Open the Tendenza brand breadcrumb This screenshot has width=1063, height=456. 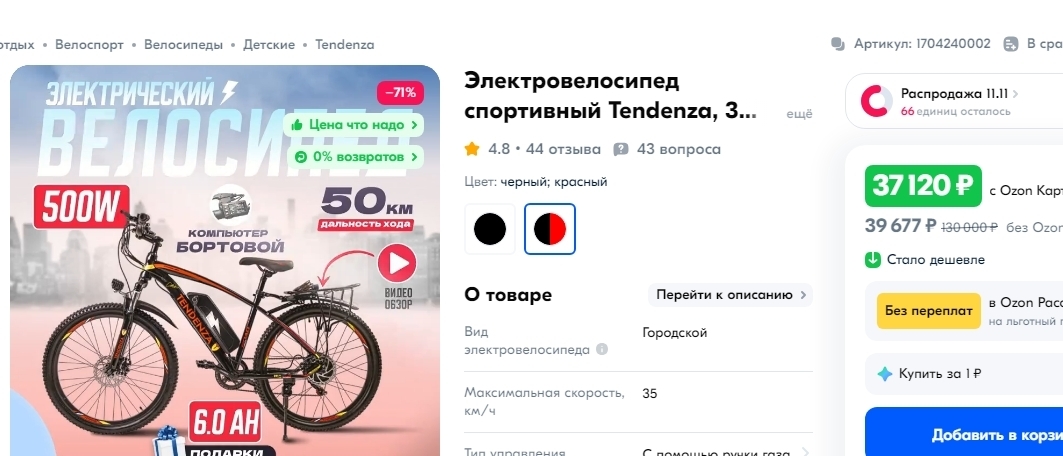click(345, 45)
